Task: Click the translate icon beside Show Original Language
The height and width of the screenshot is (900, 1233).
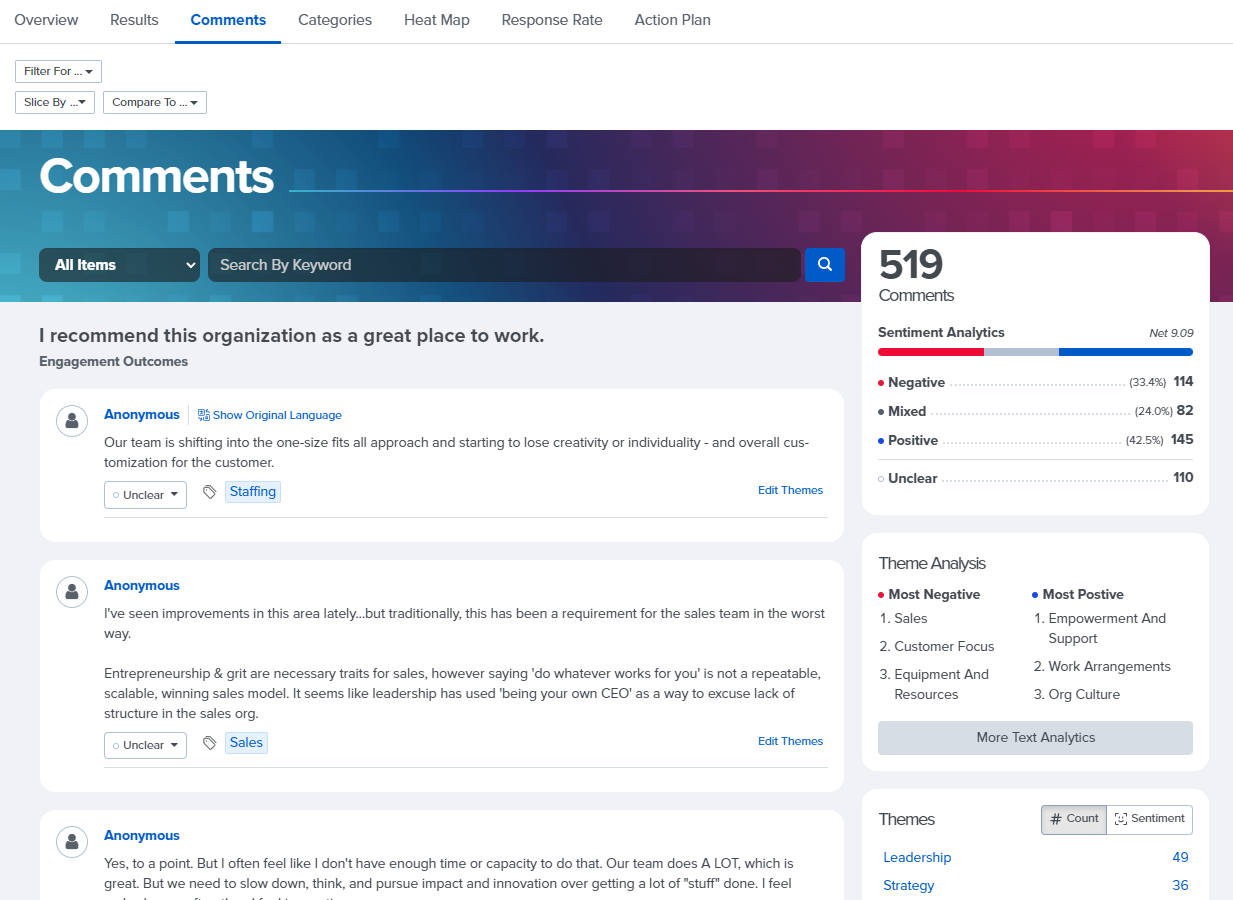Action: (x=204, y=415)
